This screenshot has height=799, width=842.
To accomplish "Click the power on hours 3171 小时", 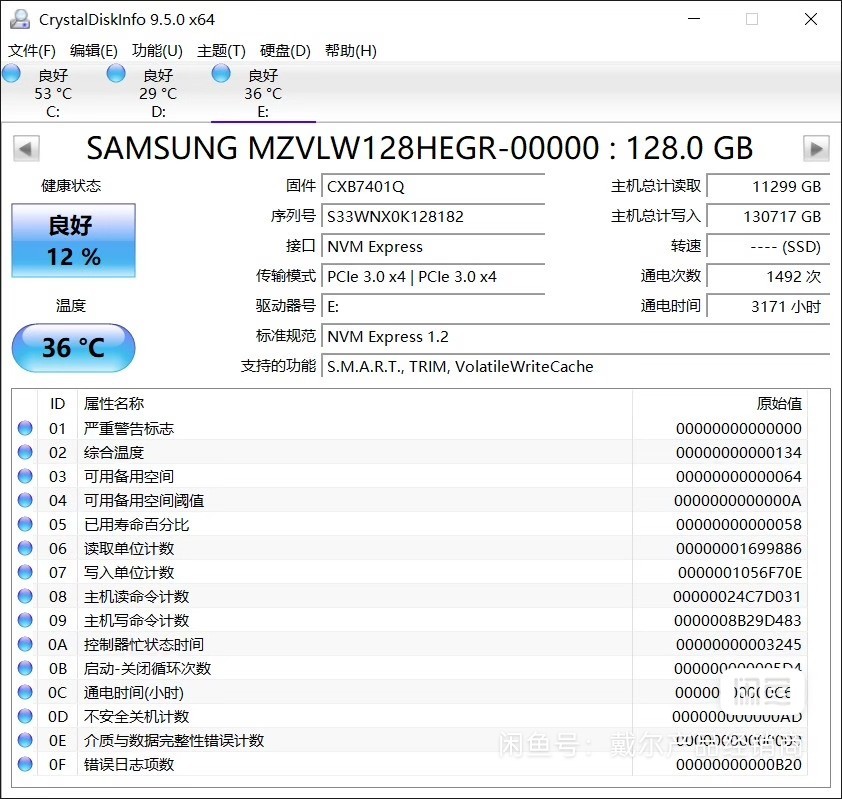I will pyautogui.click(x=768, y=307).
